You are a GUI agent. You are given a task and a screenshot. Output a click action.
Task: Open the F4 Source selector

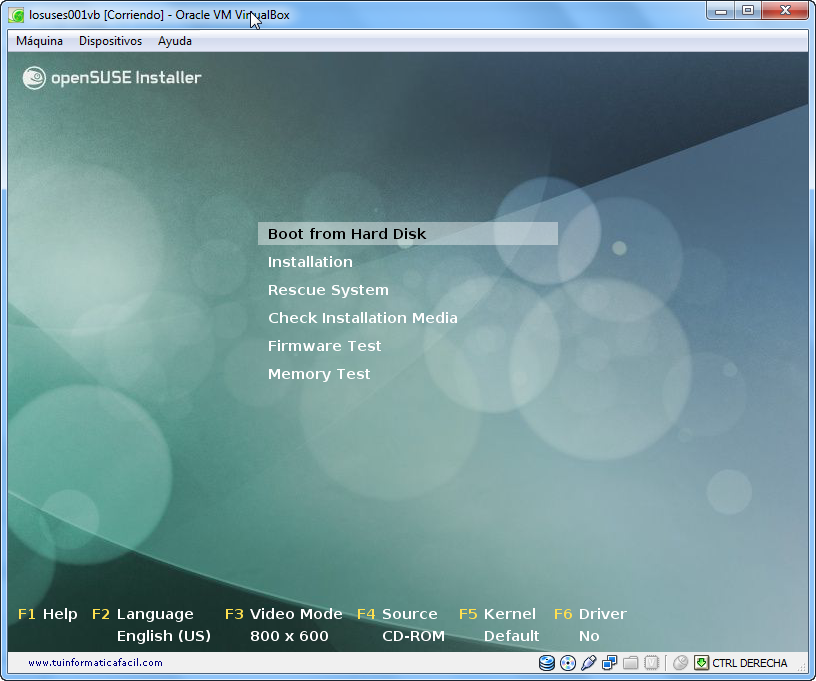397,614
